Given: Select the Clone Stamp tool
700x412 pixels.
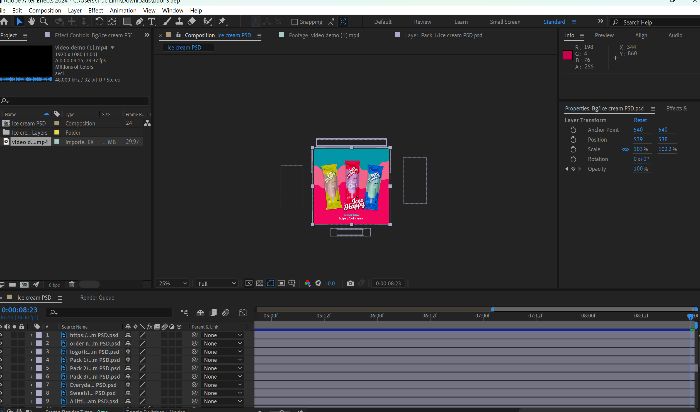Looking at the screenshot, I should pyautogui.click(x=179, y=21).
